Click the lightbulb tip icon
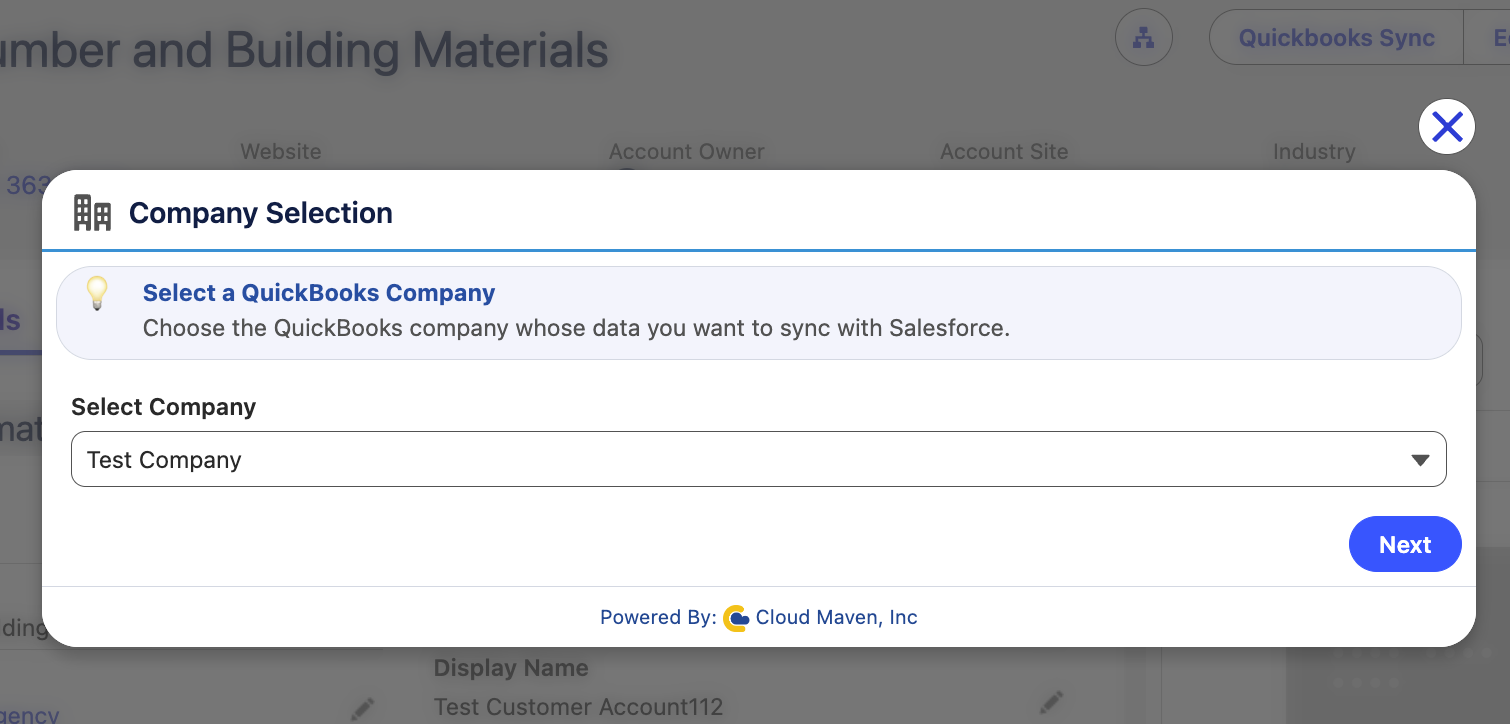This screenshot has height=724, width=1510. pyautogui.click(x=97, y=293)
